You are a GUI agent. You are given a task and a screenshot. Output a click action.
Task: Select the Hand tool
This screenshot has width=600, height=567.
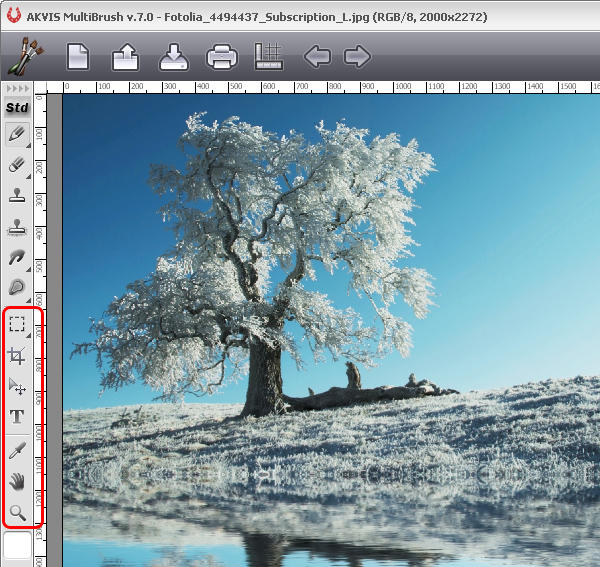17,481
